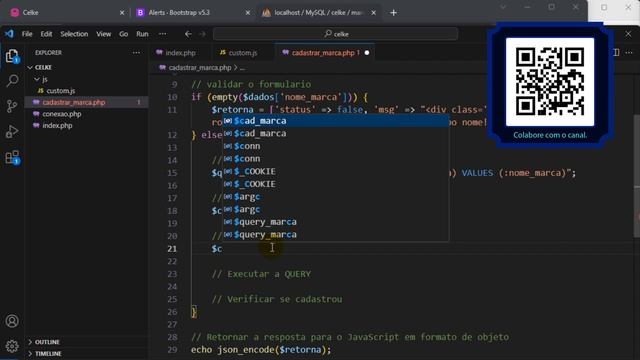Switch to the custom.js editor tab
The height and width of the screenshot is (360, 640).
point(242,53)
